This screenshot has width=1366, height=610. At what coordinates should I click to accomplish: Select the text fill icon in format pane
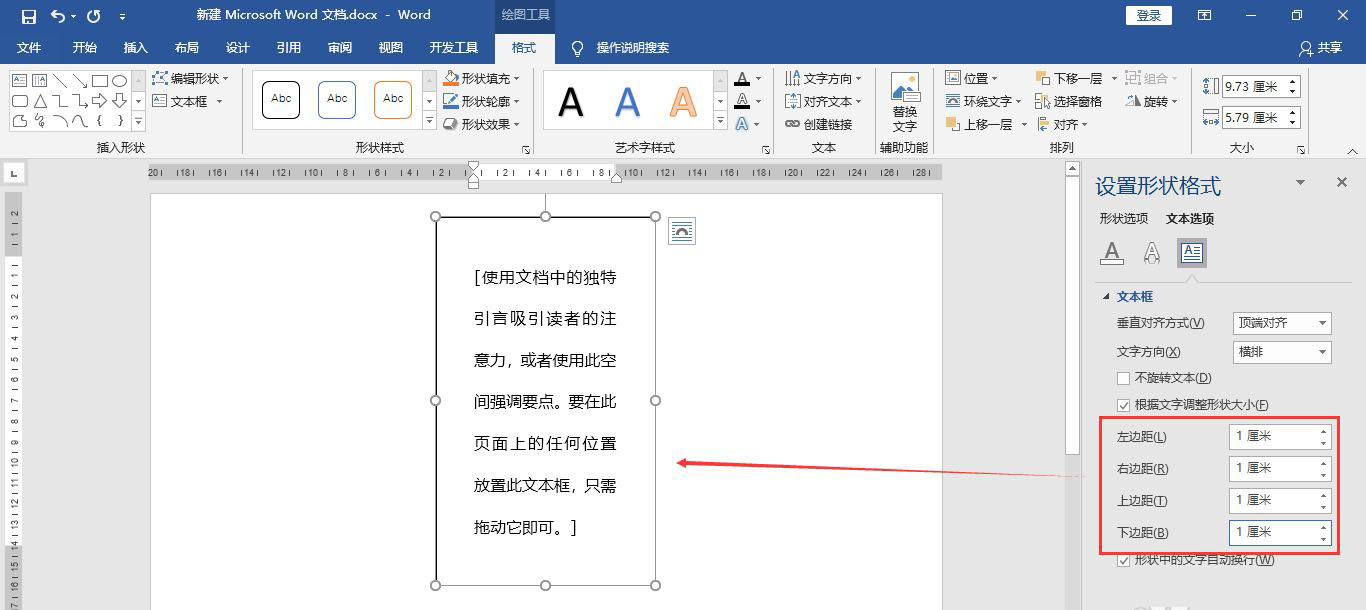point(1112,253)
